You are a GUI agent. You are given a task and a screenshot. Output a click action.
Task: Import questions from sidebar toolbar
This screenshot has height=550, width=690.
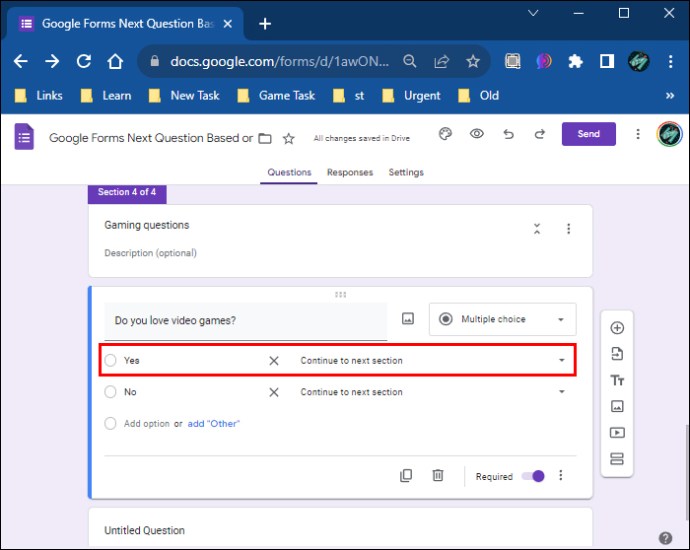617,354
